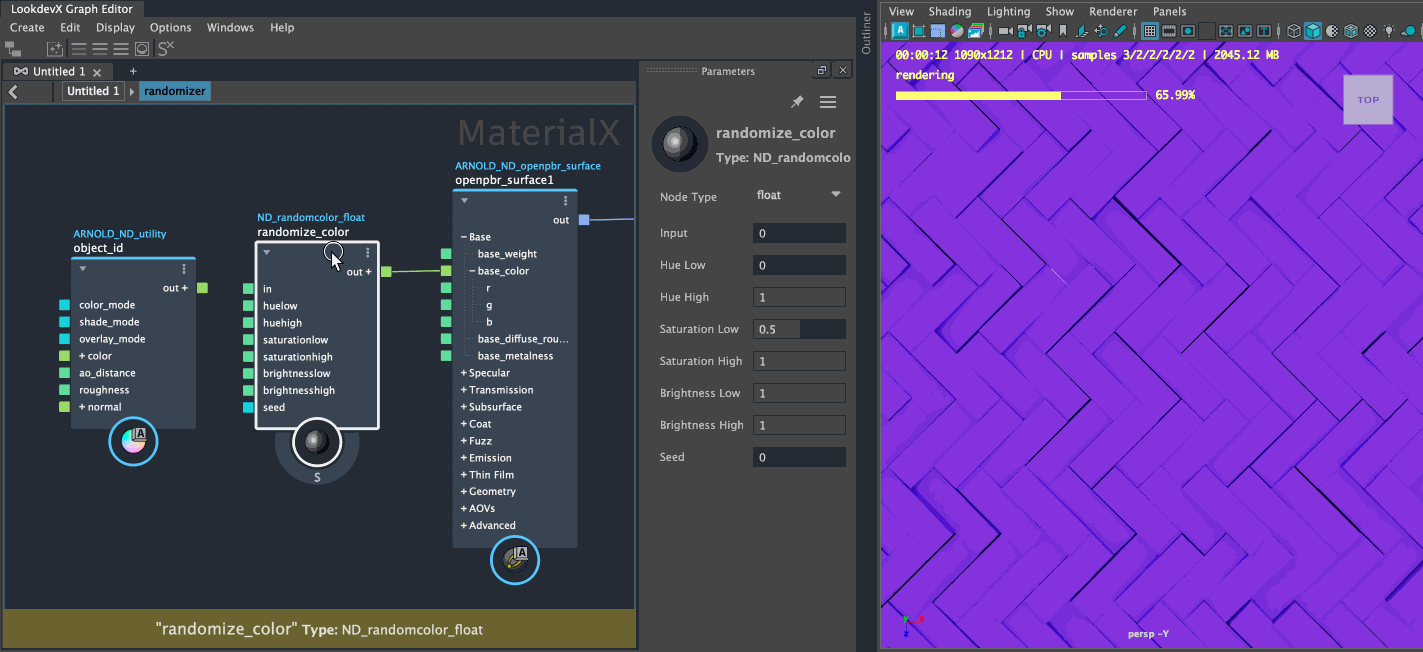Click the Hue High value field
1423x652 pixels.
point(799,297)
